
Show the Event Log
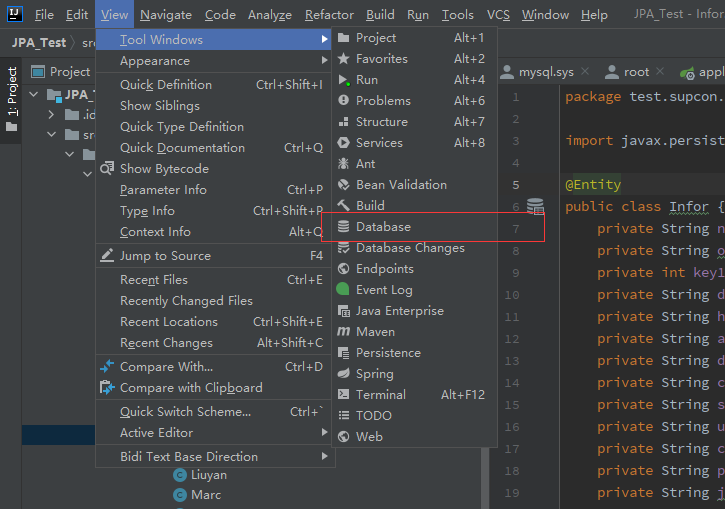tap(414, 290)
